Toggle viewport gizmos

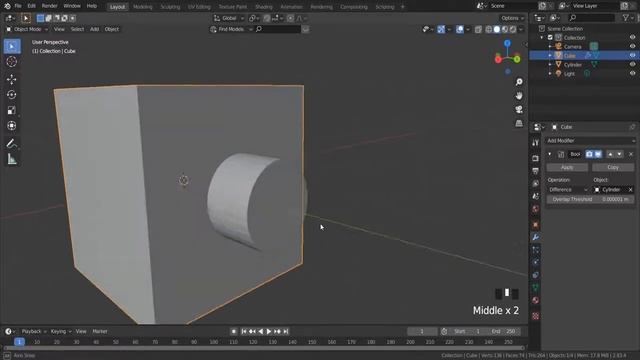[x=441, y=29]
